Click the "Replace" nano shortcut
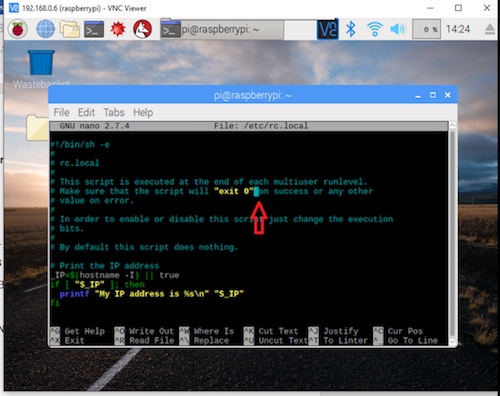Viewport: 500px width, 396px height. coord(211,340)
